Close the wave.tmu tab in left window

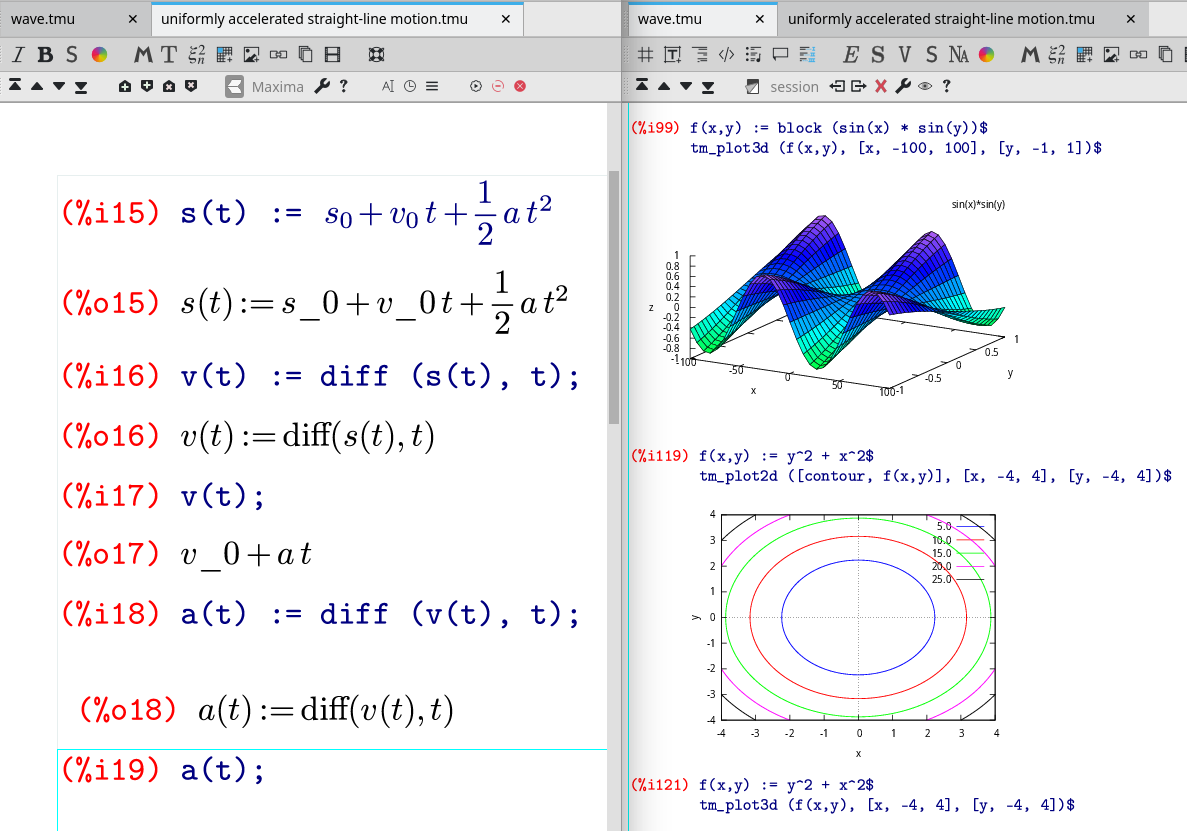pyautogui.click(x=132, y=19)
